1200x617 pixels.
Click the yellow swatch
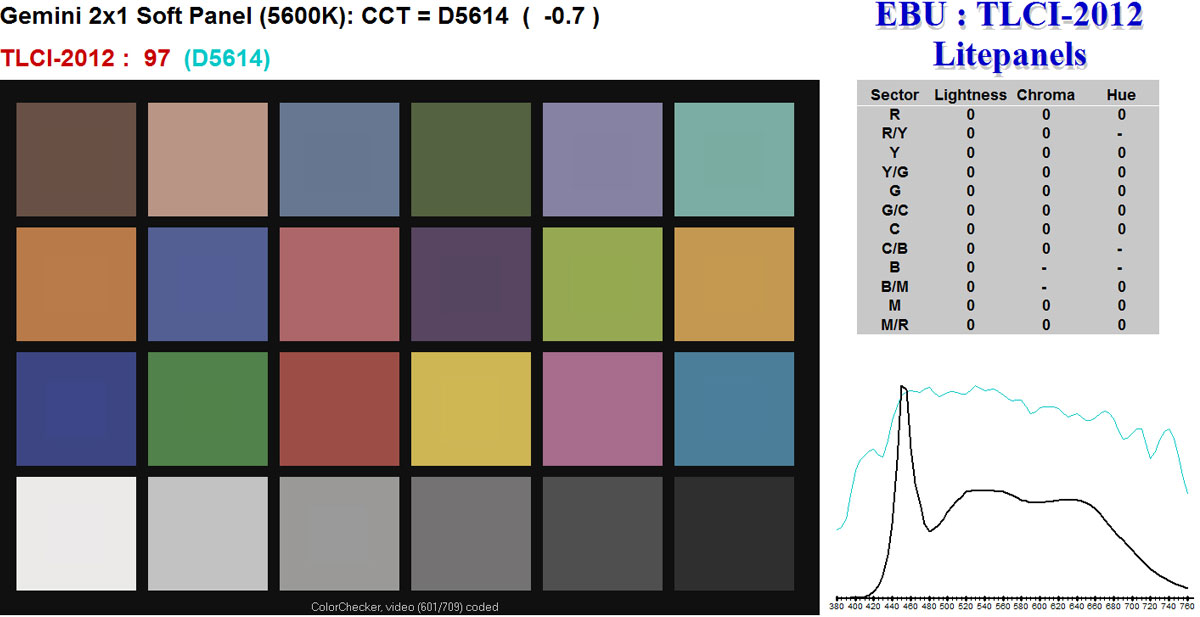click(471, 409)
